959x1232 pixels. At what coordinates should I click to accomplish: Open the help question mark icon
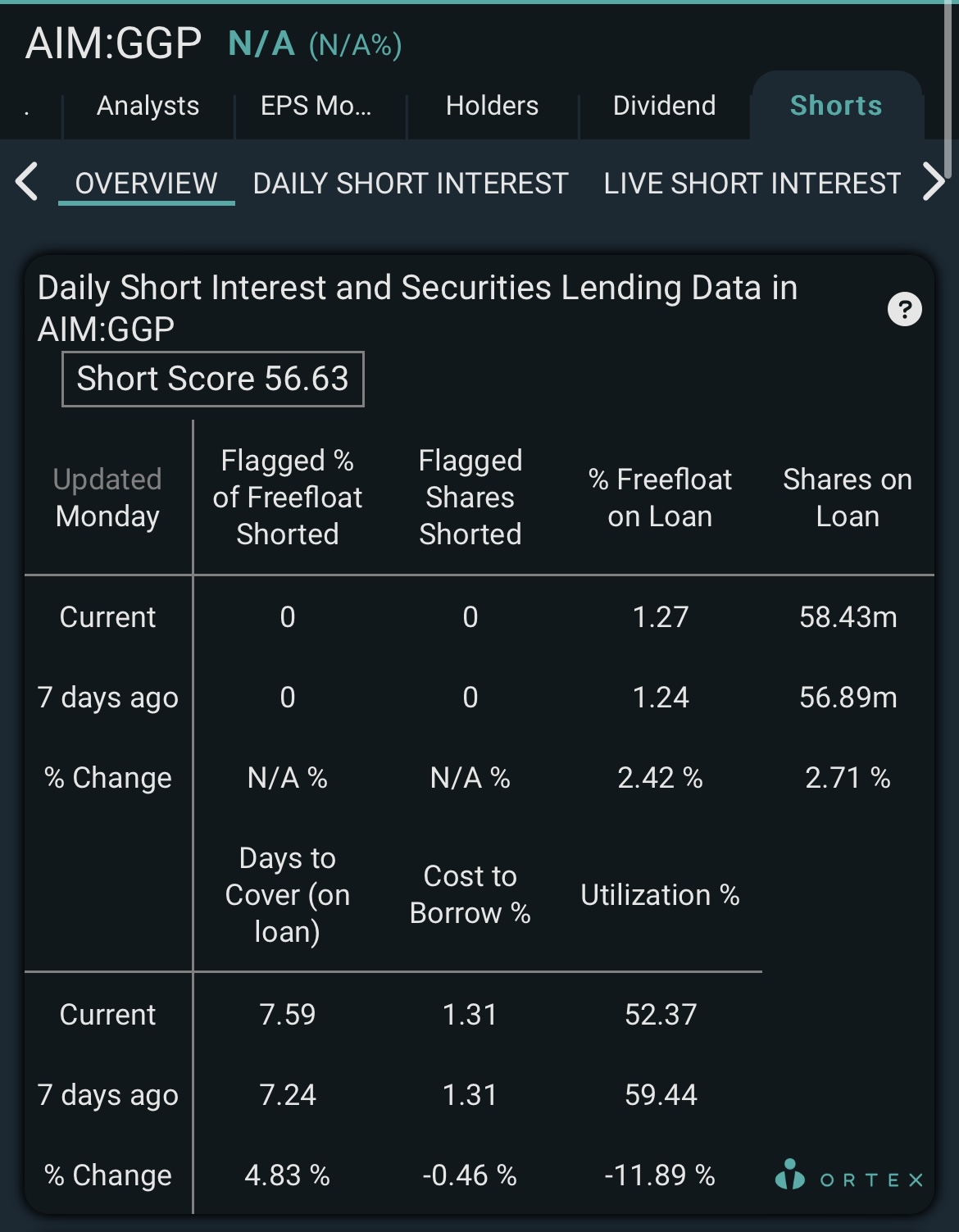pos(905,309)
